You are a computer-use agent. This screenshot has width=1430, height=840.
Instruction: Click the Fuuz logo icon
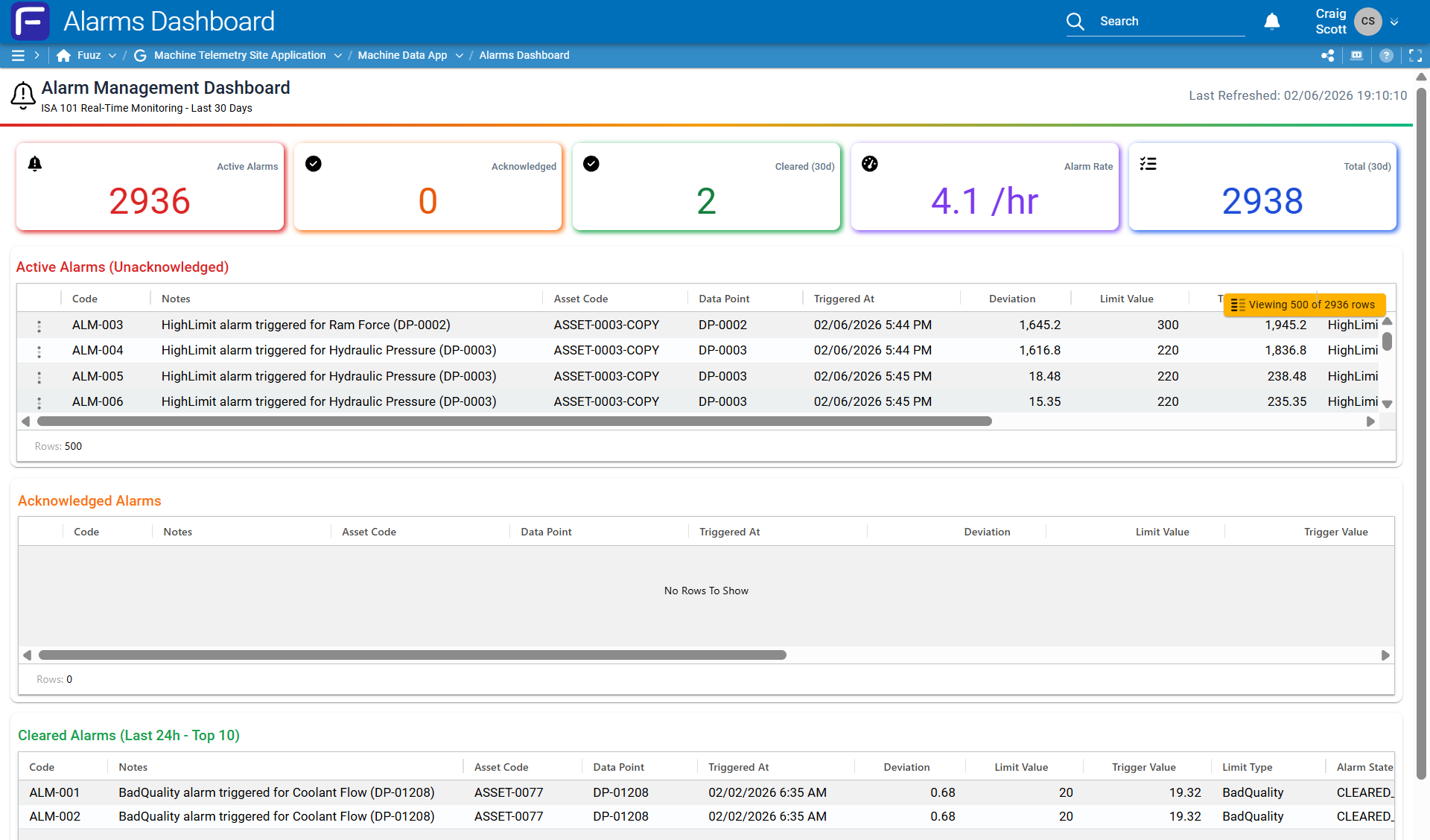[x=31, y=21]
